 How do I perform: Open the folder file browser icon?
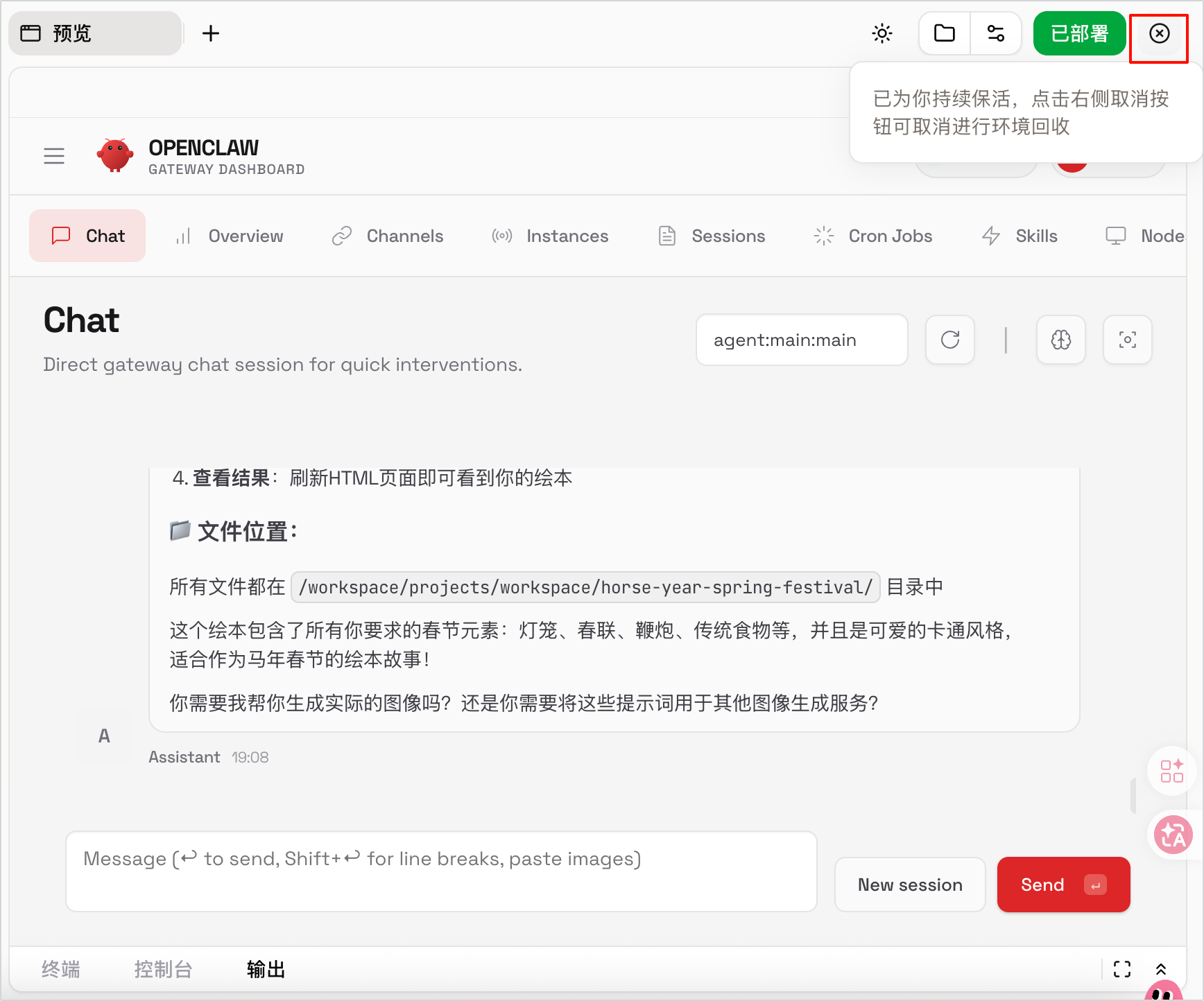click(x=945, y=33)
